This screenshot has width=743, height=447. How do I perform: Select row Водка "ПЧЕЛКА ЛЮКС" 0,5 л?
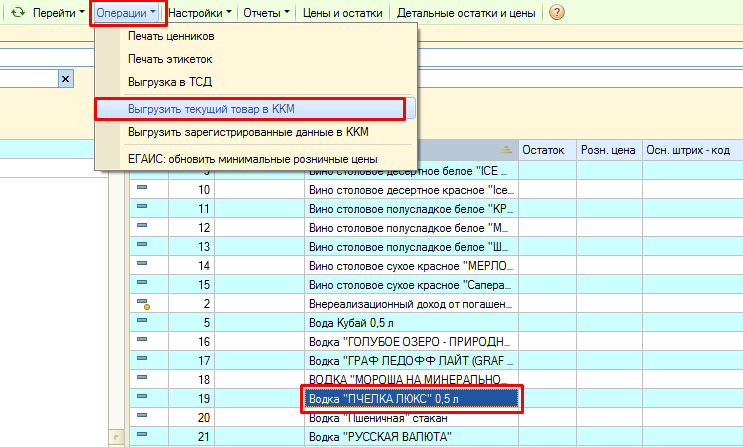(411, 399)
